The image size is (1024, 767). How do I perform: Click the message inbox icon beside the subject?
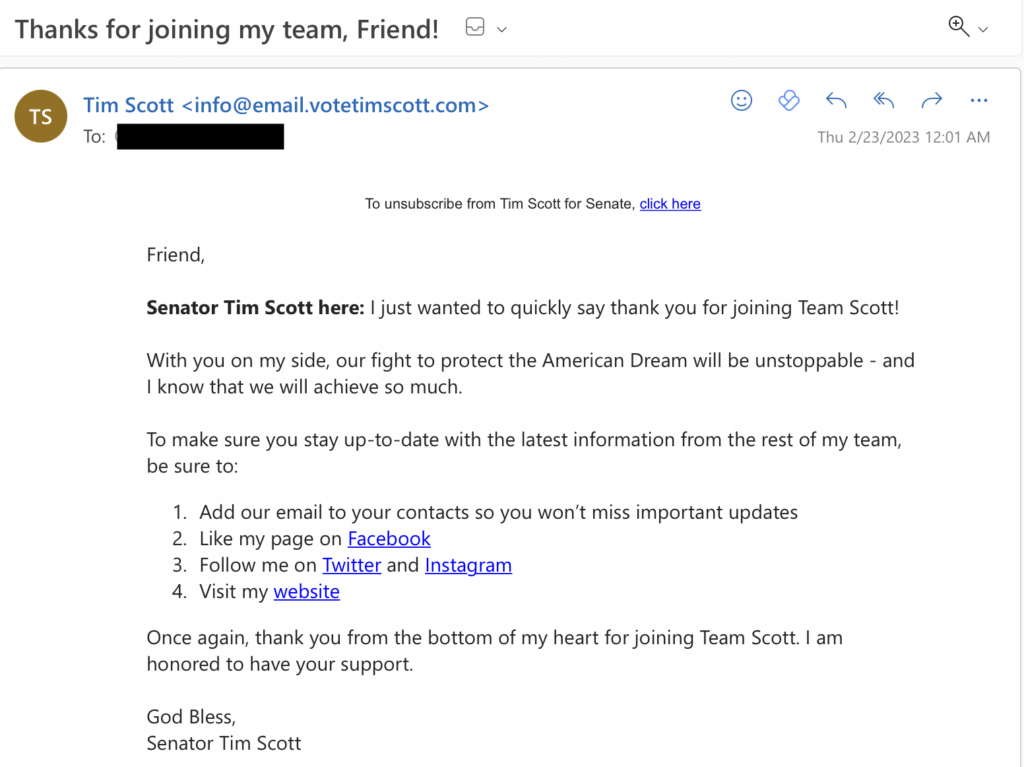(474, 28)
